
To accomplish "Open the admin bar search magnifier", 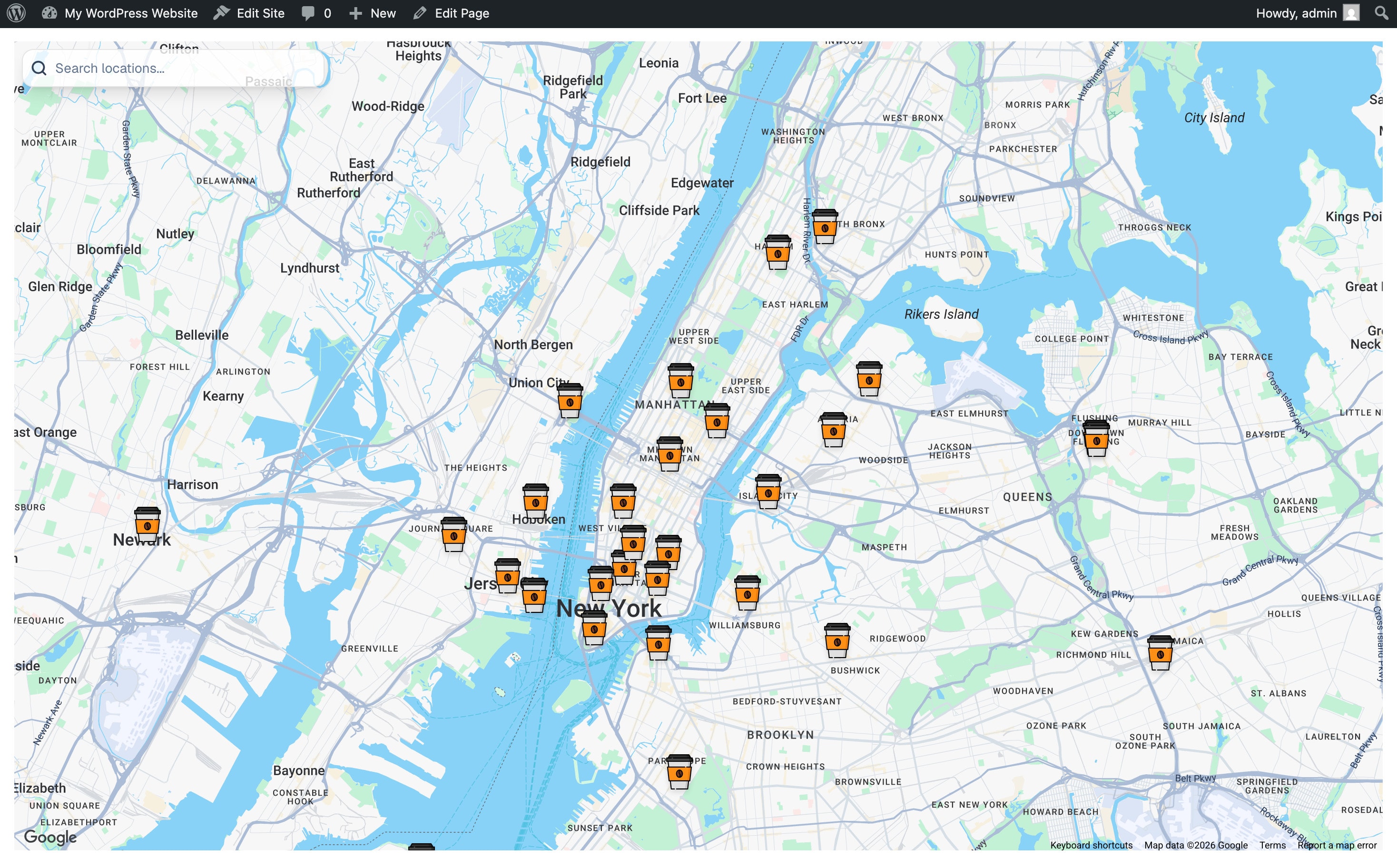I will [x=1381, y=13].
